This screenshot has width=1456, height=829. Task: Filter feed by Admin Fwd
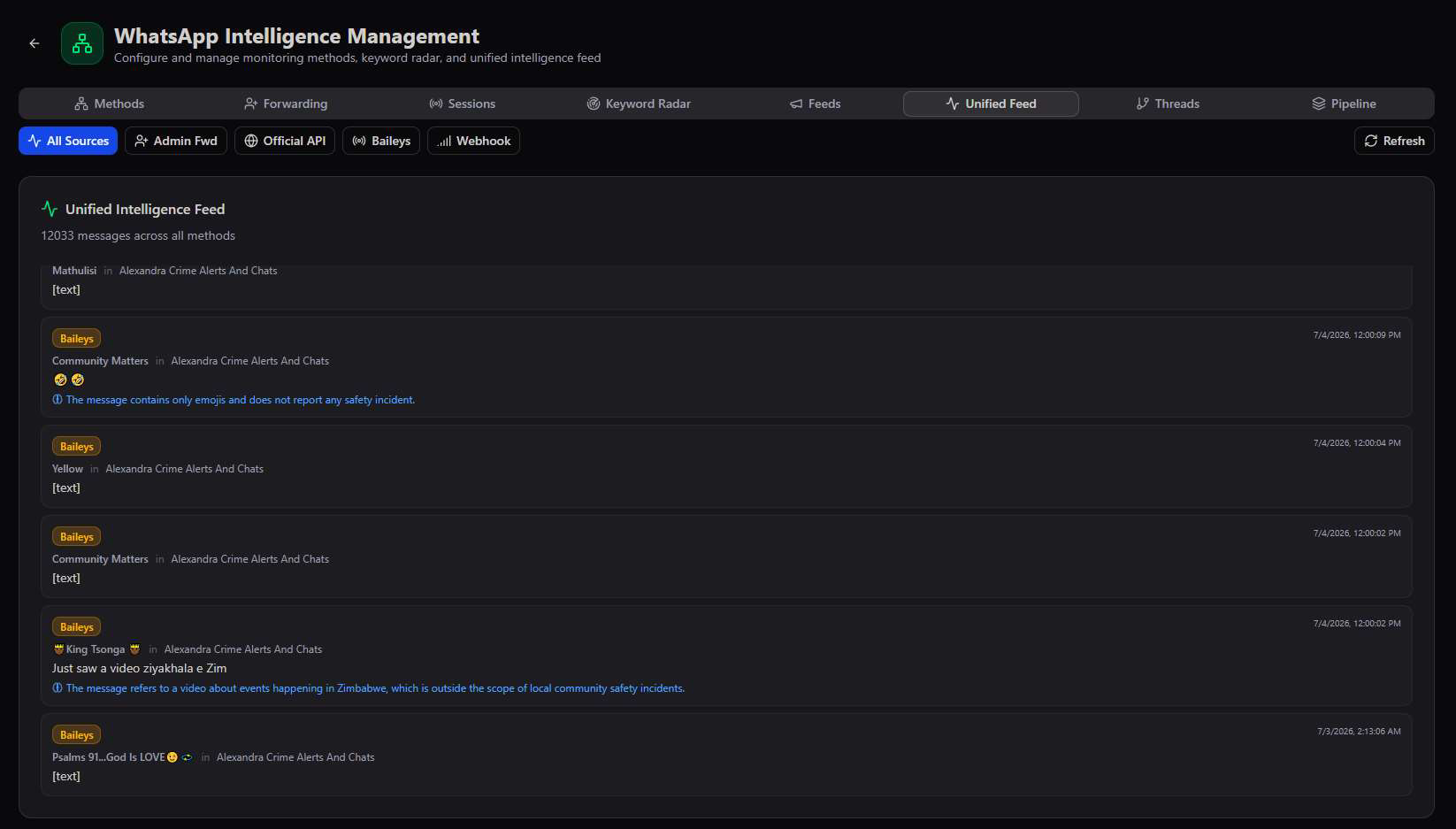click(176, 141)
